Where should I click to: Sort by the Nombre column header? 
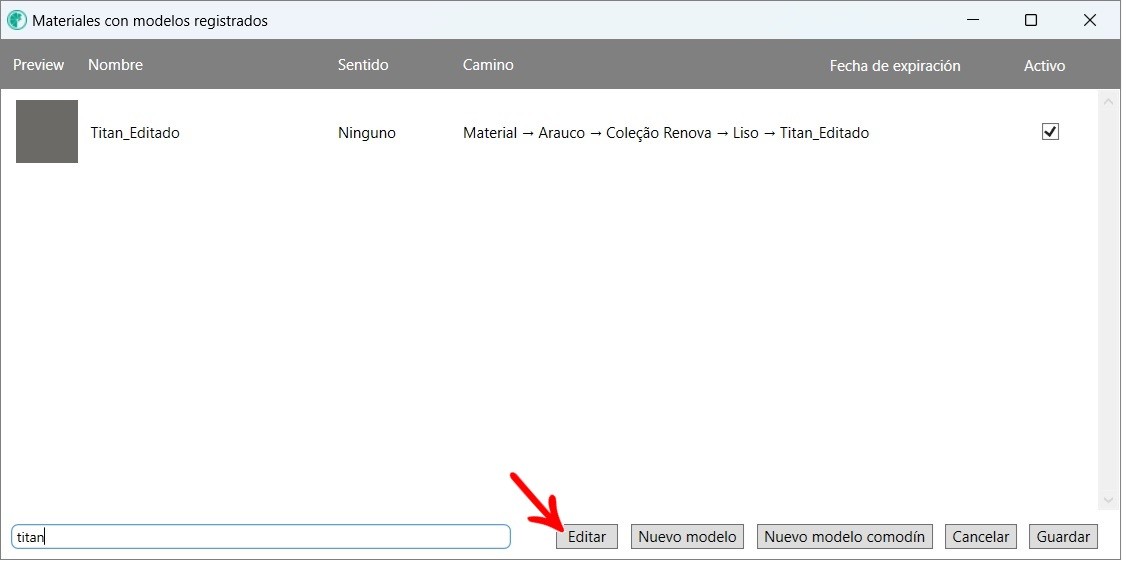[115, 65]
